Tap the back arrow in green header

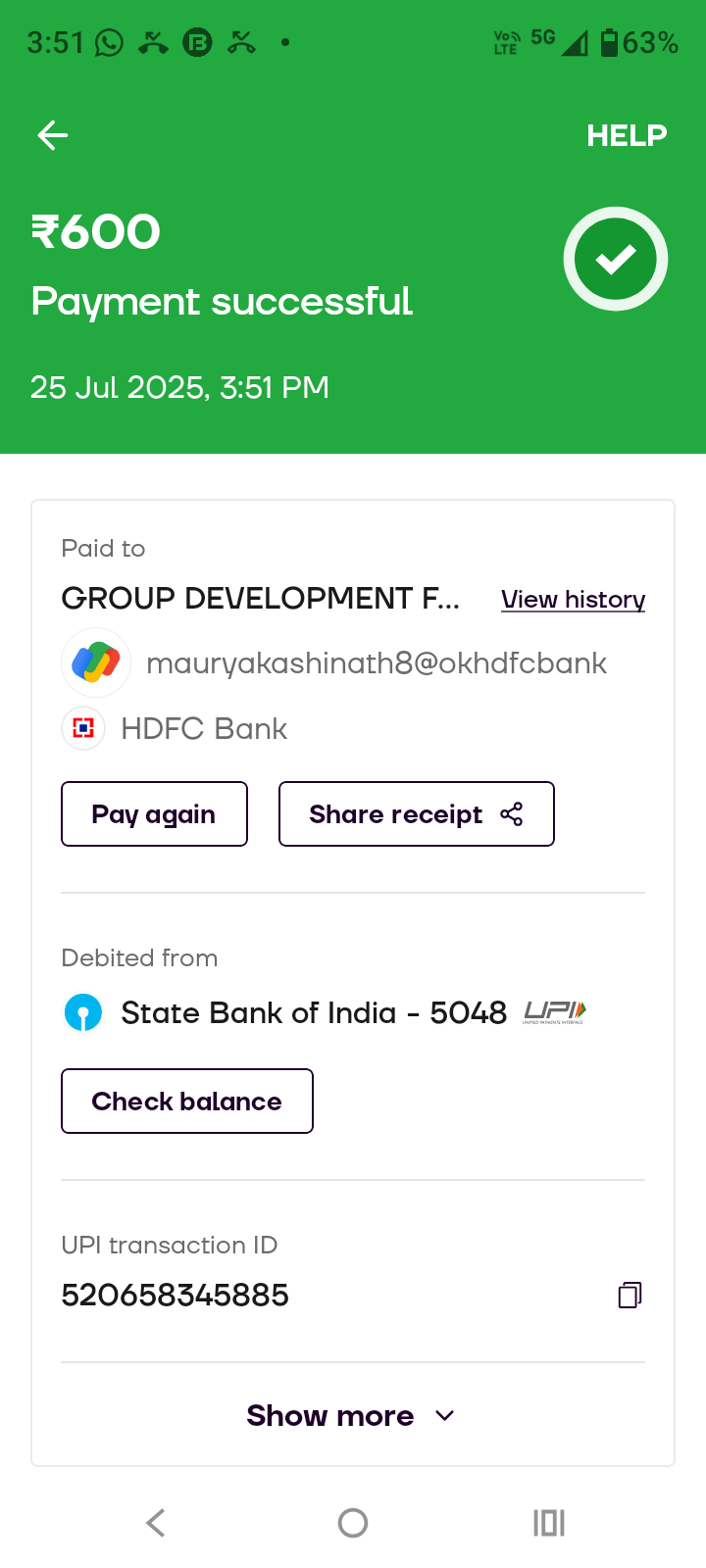pos(53,135)
